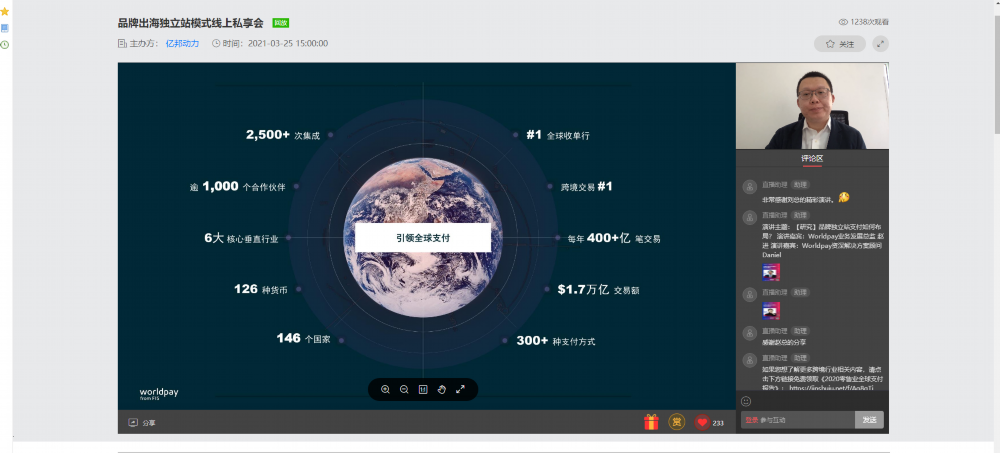The height and width of the screenshot is (453, 1000).
Task: Click the blue page sidebar icon
Action: coord(4,28)
